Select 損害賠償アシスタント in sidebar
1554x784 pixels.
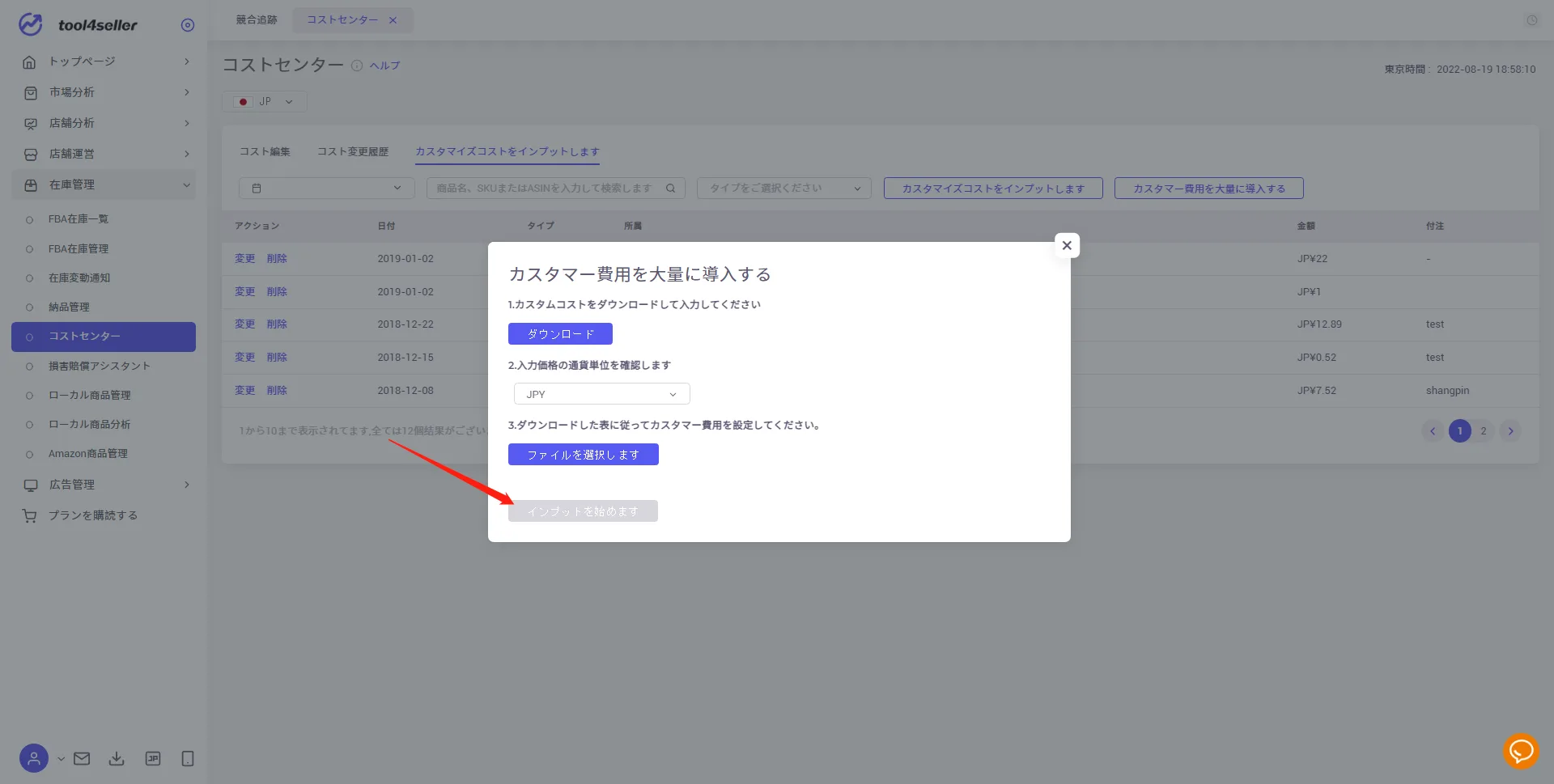[99, 366]
